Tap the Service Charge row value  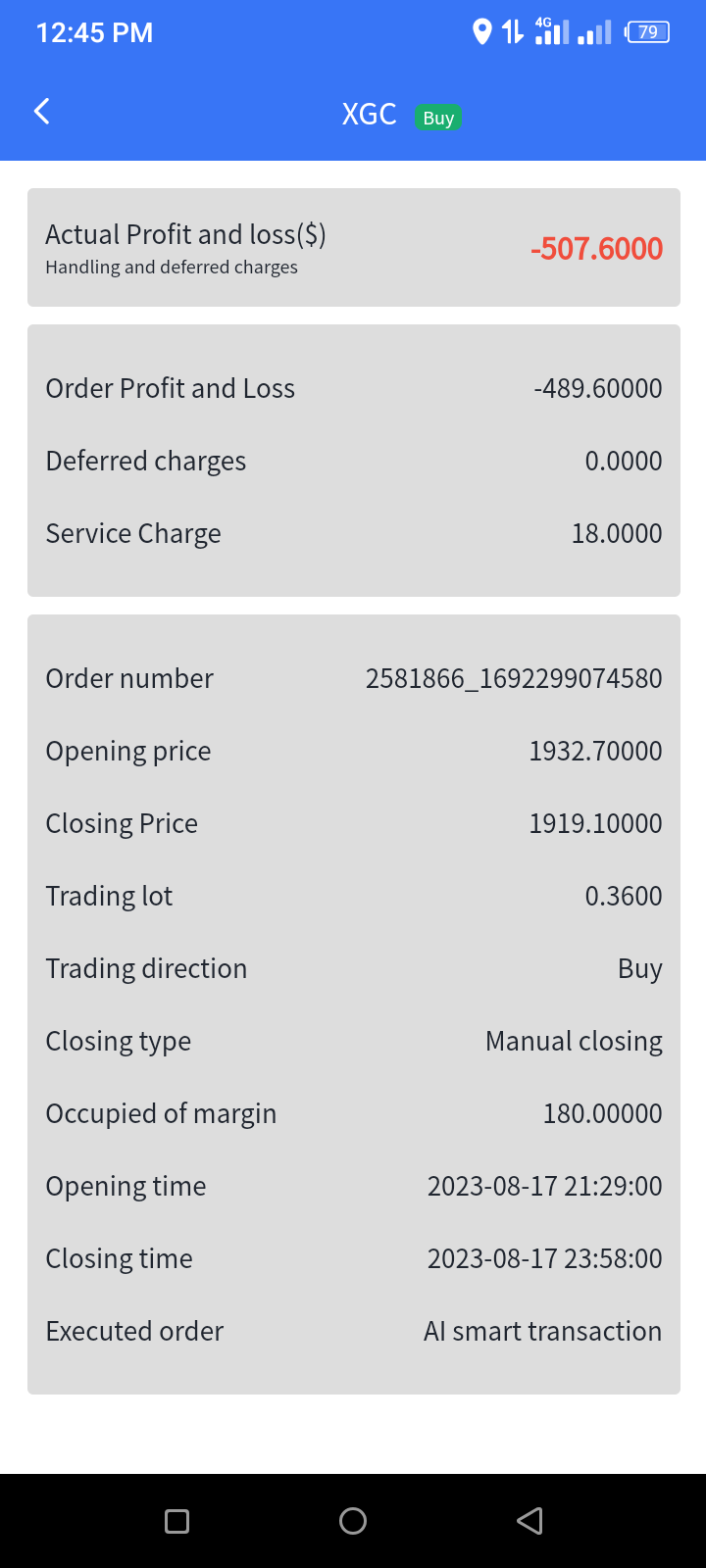tap(617, 533)
